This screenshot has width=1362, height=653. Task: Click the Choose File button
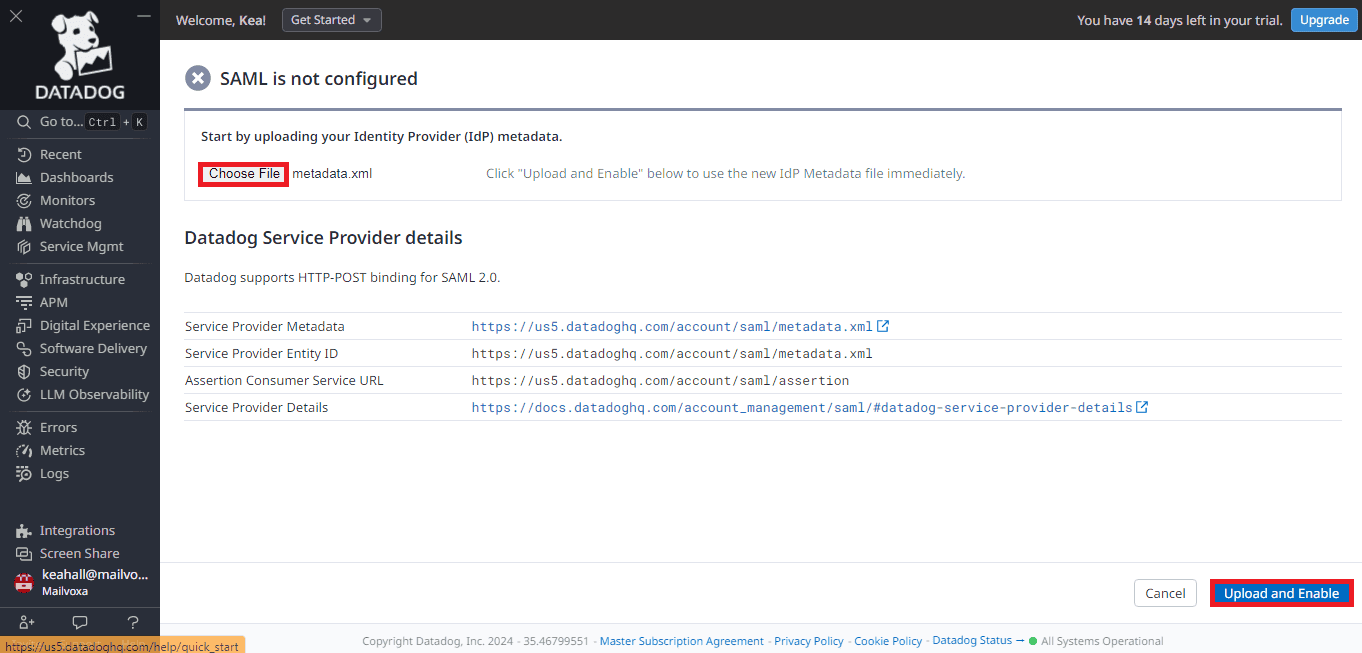(244, 174)
